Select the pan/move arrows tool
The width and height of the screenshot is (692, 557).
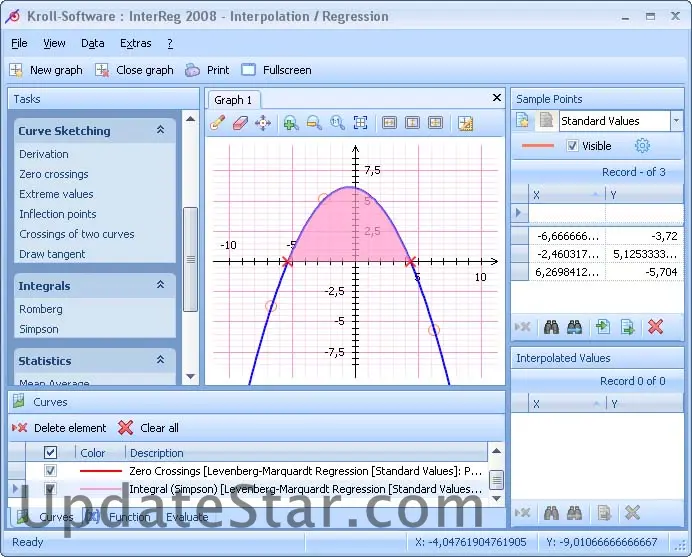coord(263,123)
